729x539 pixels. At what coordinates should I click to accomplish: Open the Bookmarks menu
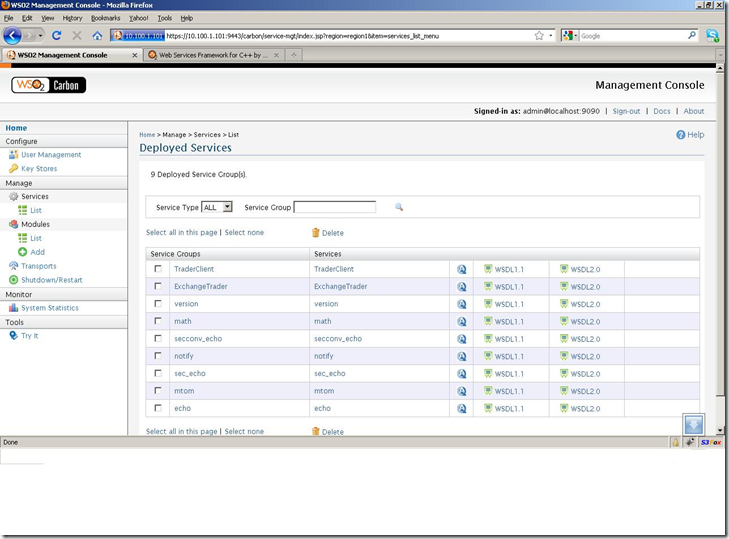[x=105, y=18]
